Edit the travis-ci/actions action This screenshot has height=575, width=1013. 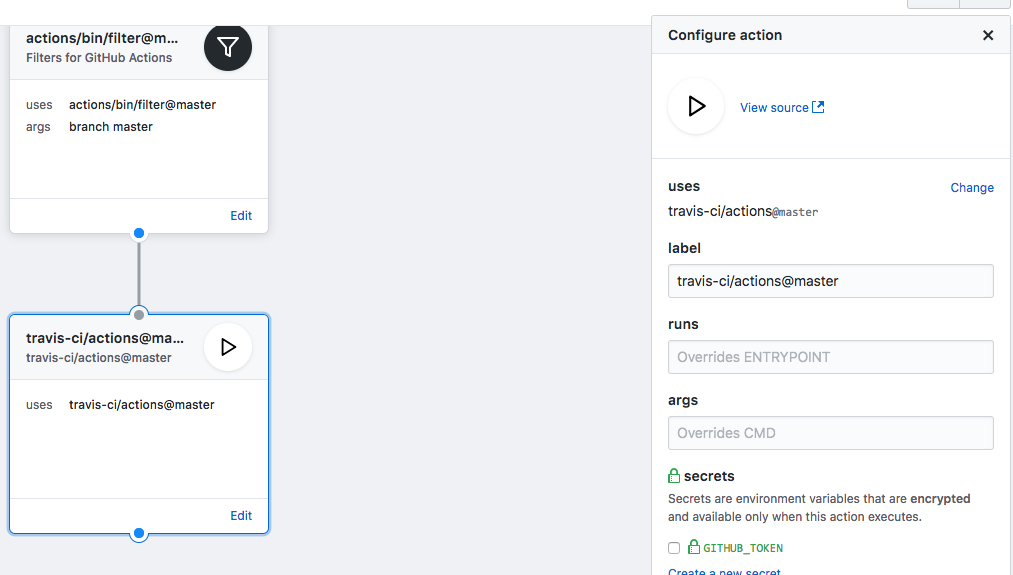241,515
